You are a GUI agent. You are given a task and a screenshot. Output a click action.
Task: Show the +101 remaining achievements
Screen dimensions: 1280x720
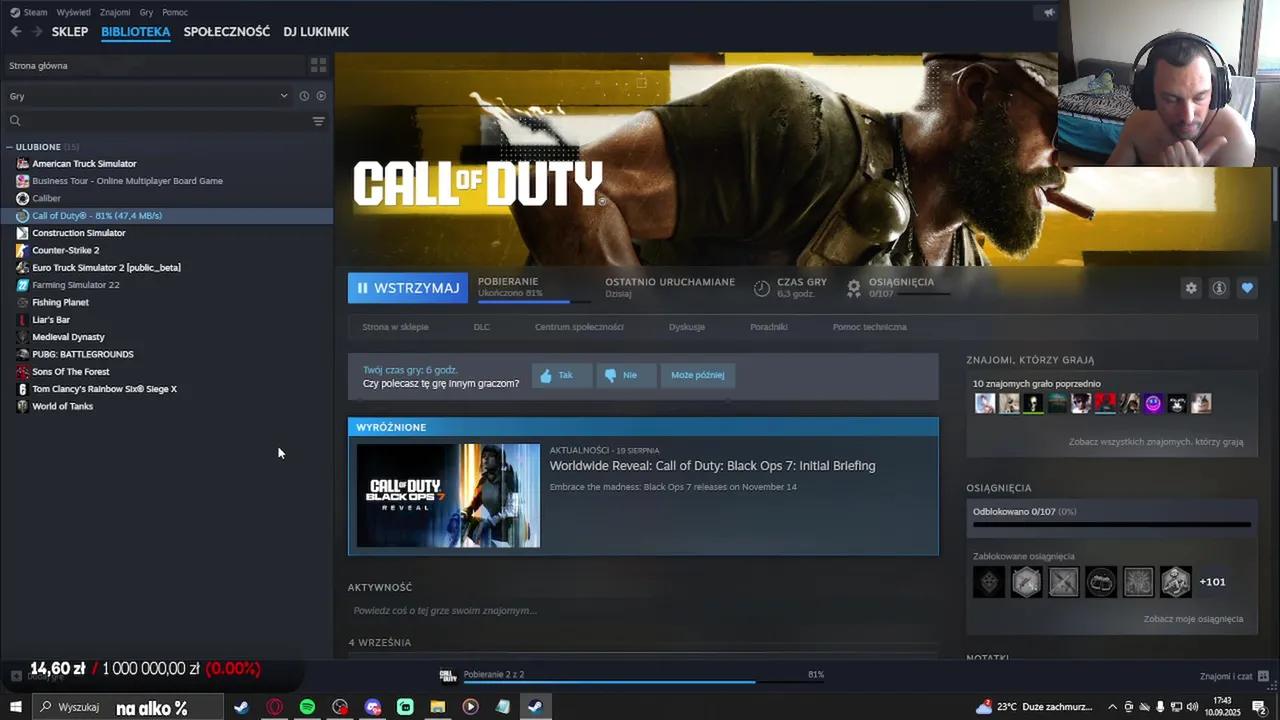[x=1212, y=582]
